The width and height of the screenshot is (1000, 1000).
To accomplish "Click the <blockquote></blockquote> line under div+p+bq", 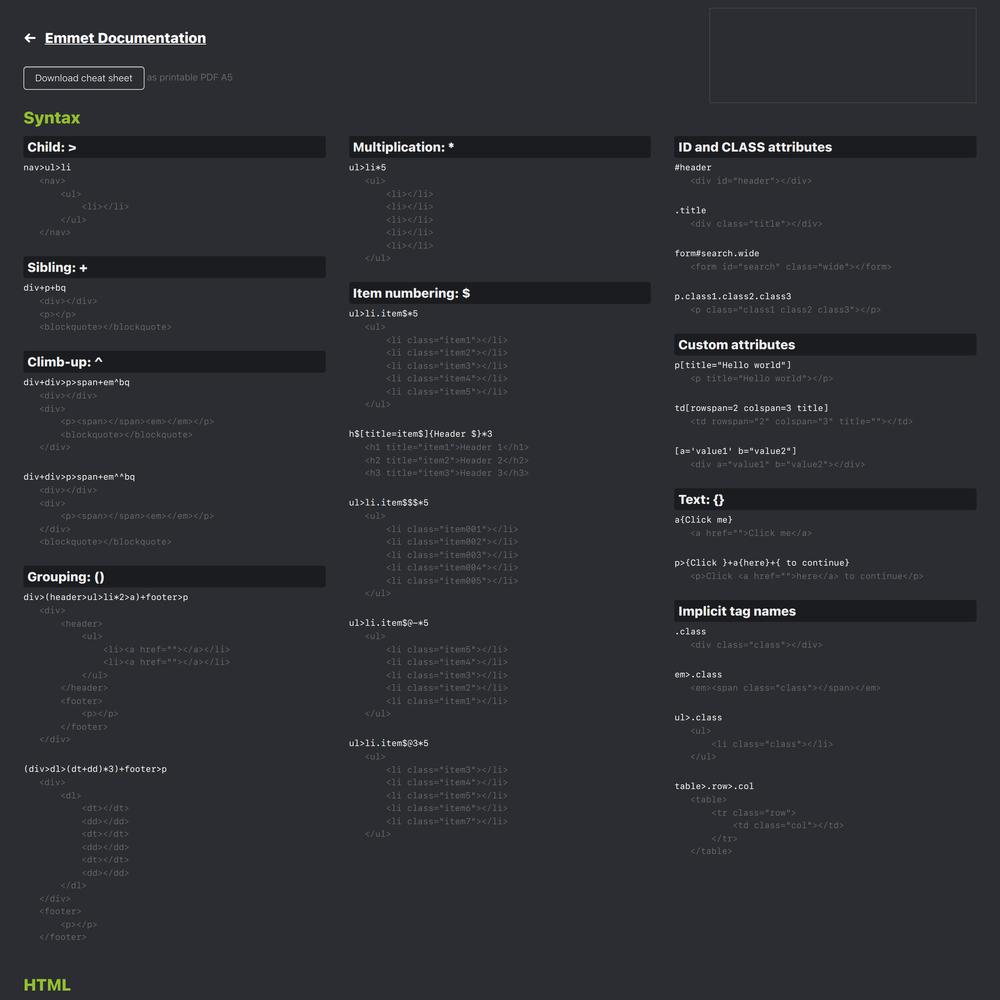I will pyautogui.click(x=105, y=327).
